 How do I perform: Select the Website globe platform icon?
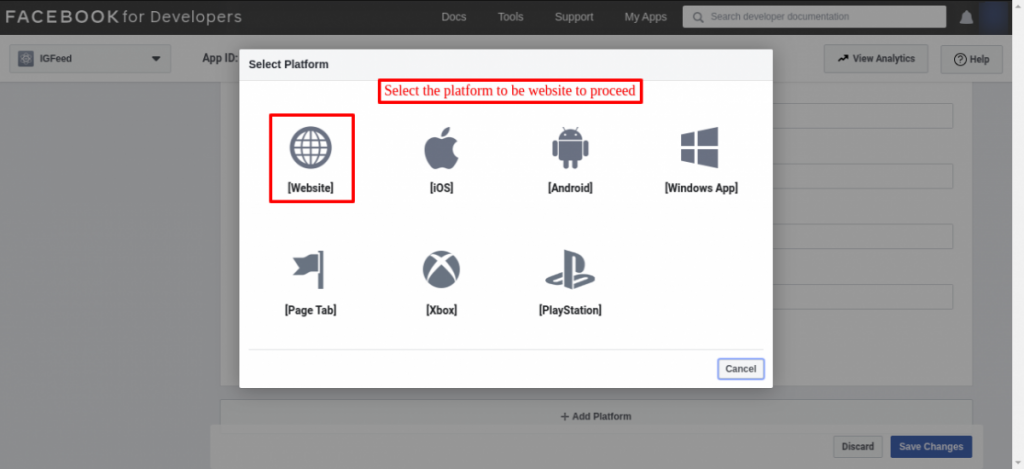pyautogui.click(x=311, y=148)
